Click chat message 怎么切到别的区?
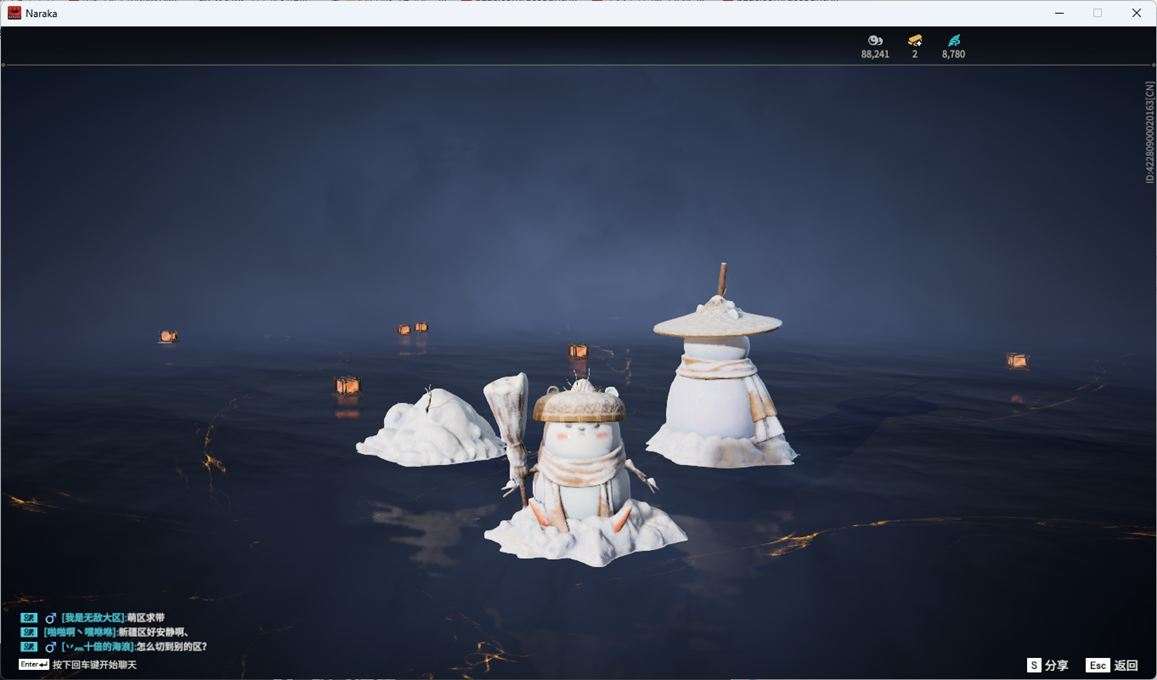Viewport: 1157px width, 680px height. [172, 647]
